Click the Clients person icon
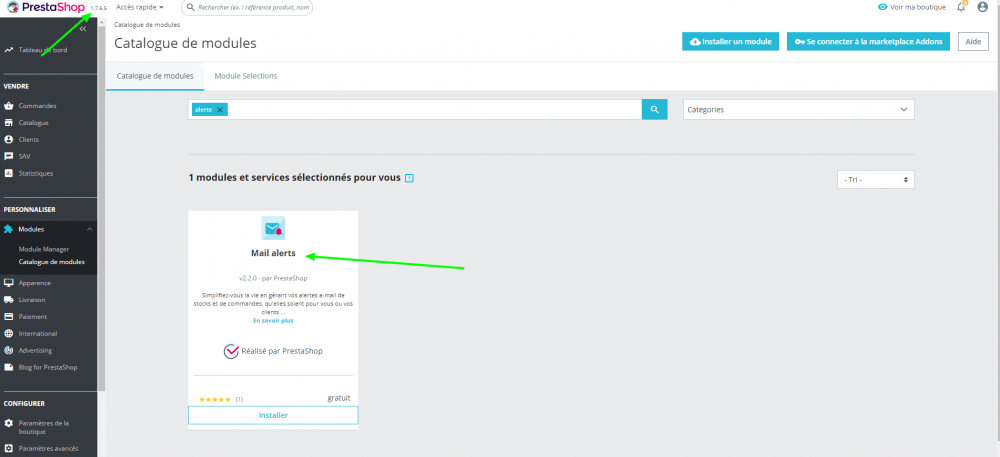The height and width of the screenshot is (457, 1000). tap(9, 139)
